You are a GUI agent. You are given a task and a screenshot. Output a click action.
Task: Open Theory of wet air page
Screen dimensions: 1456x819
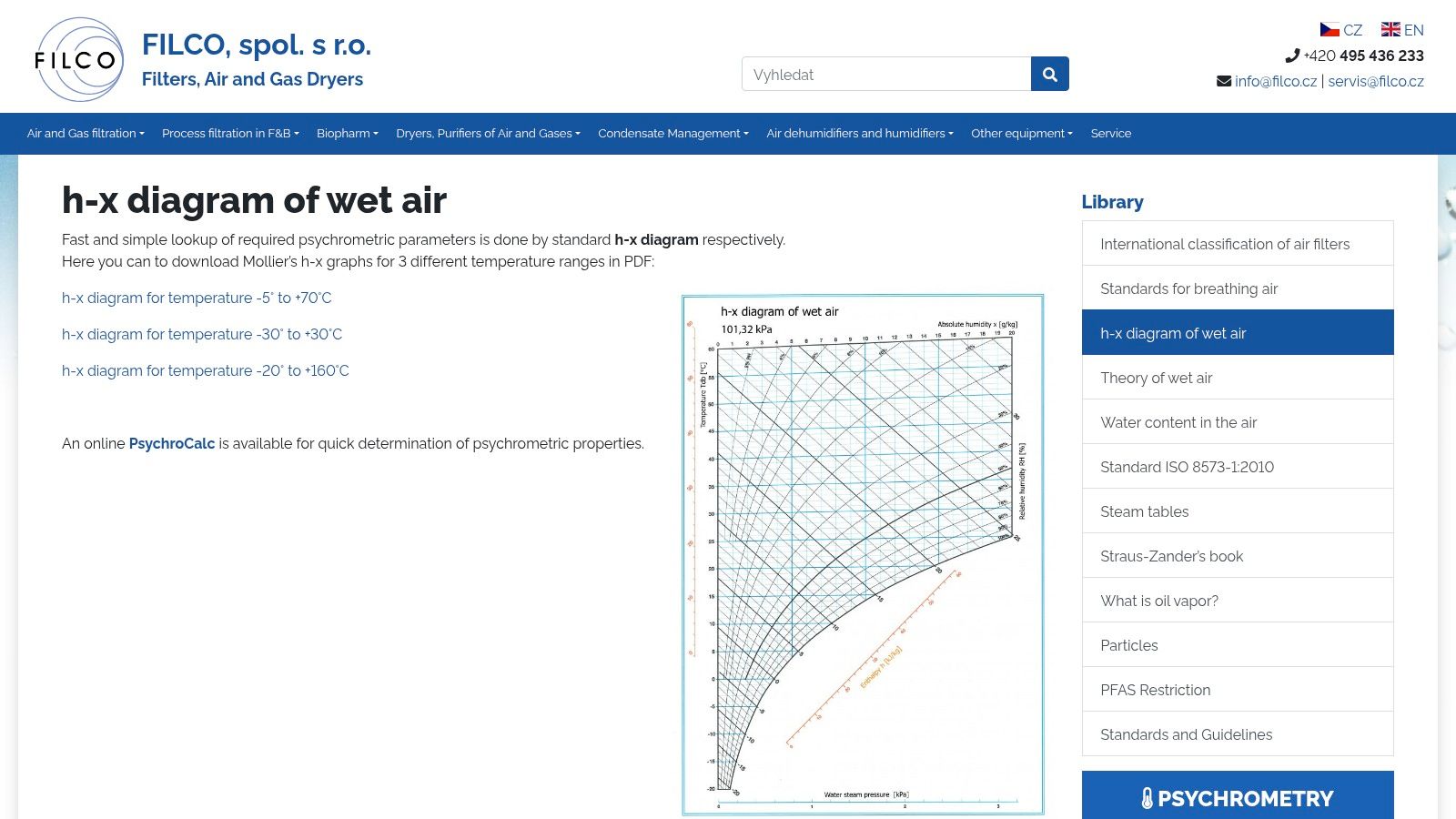pos(1238,378)
